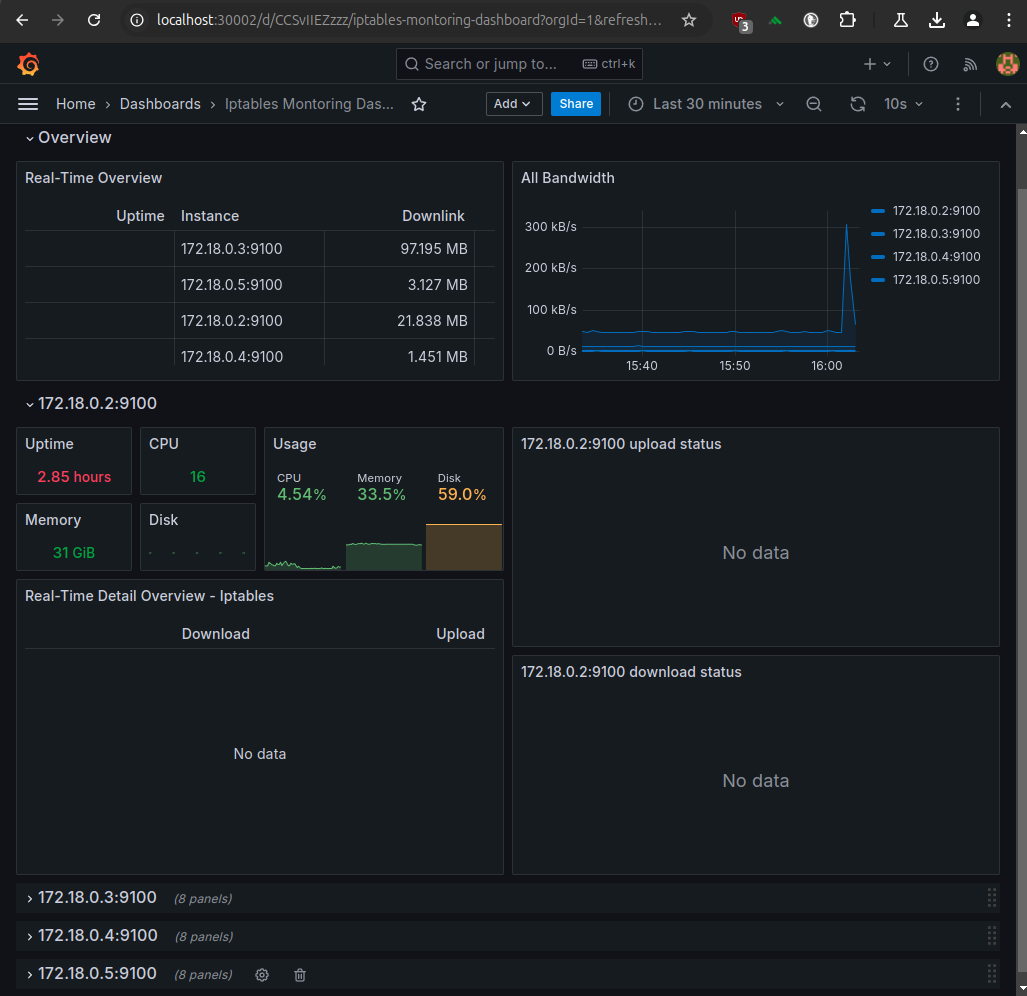Sort table by Uptime column header
The height and width of the screenshot is (996, 1027).
click(140, 216)
